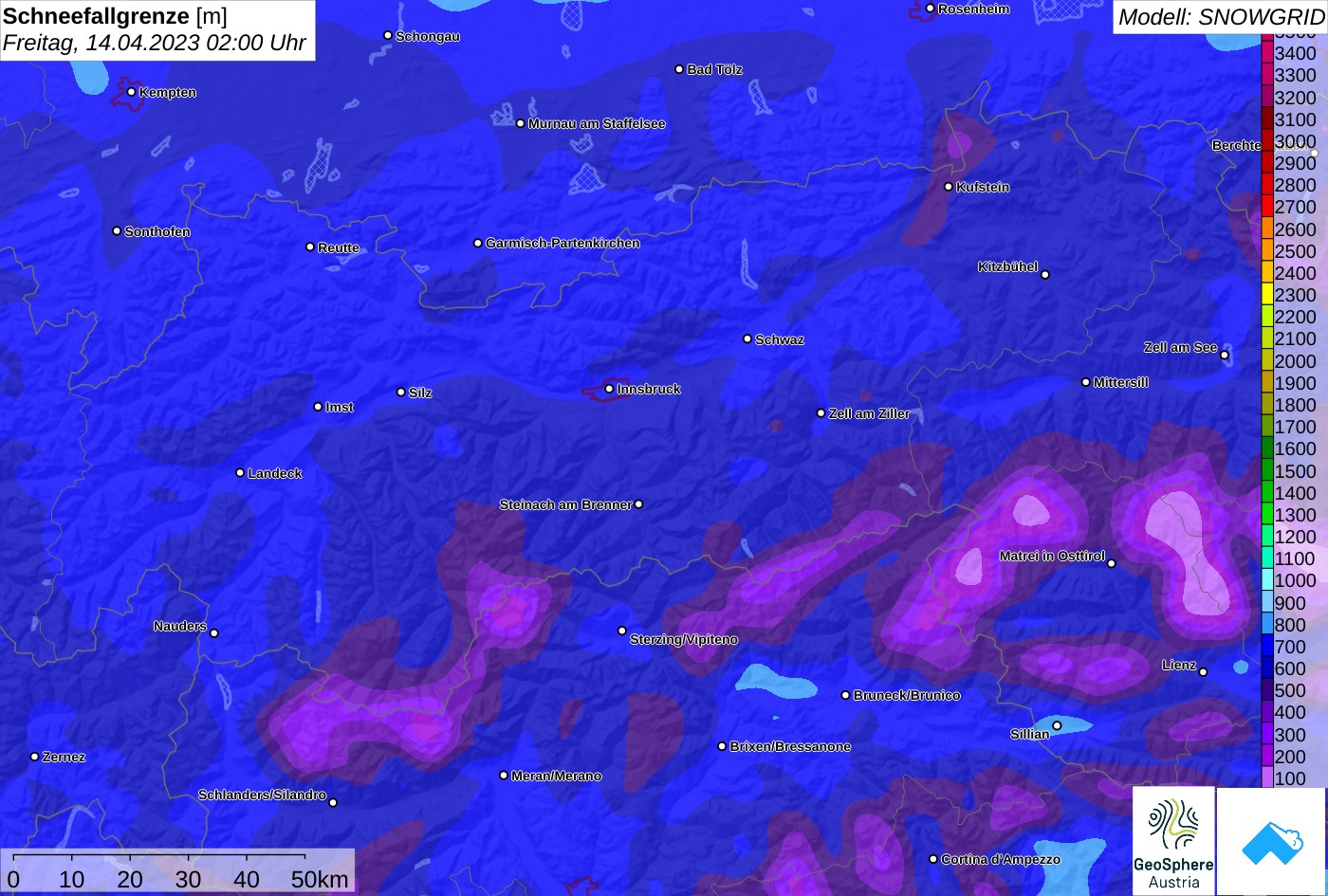Select the 'Bruneck/Brunico' label

pos(907,695)
